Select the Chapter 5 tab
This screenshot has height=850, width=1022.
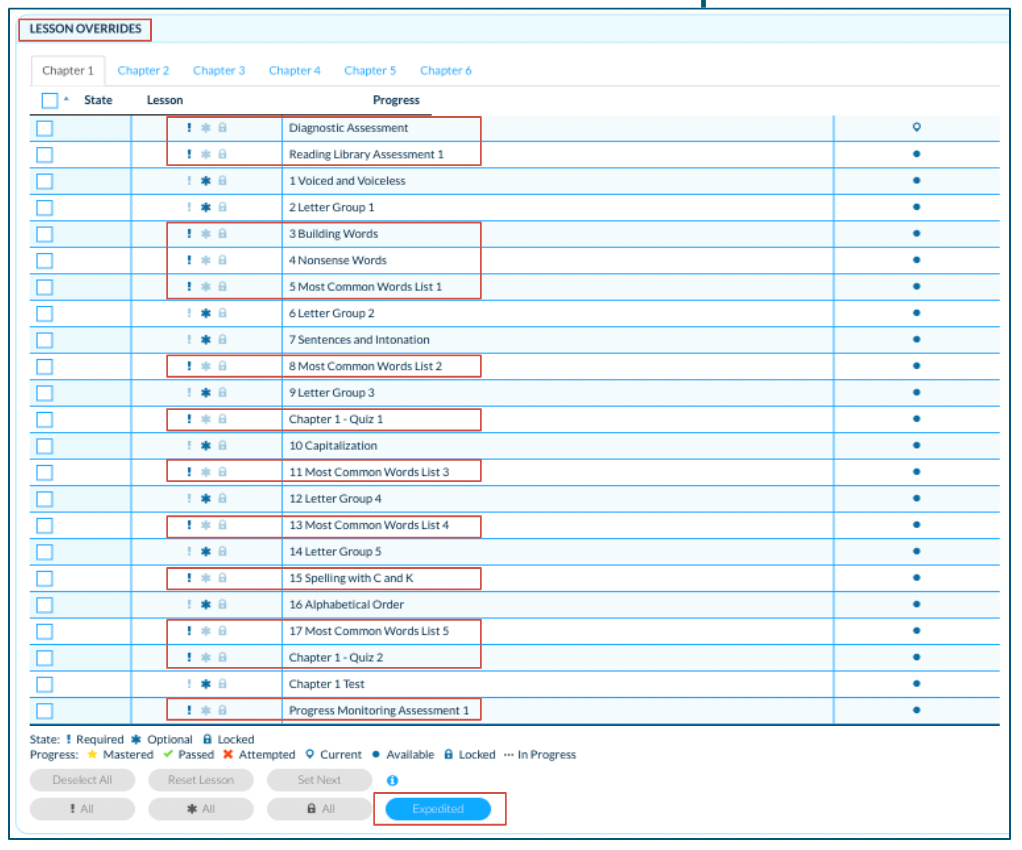point(370,70)
